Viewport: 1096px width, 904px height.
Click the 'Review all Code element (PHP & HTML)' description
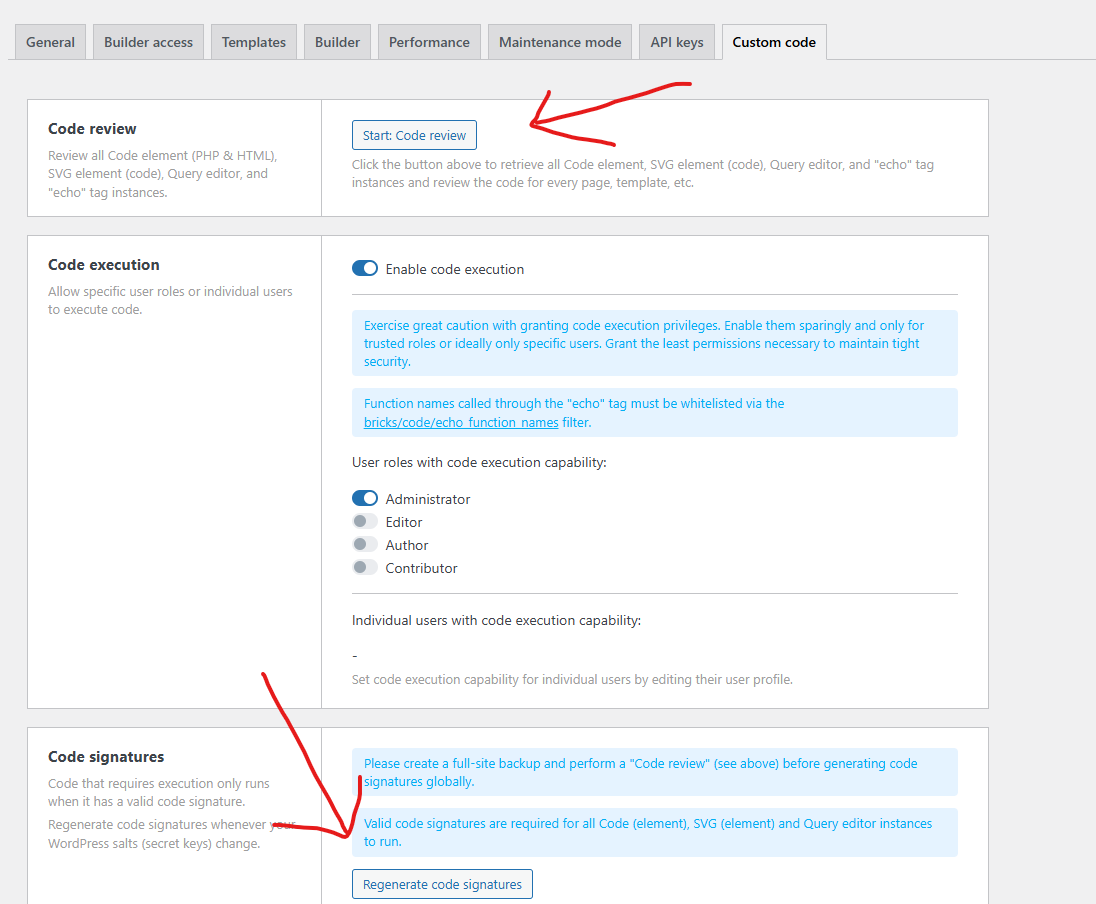point(162,173)
